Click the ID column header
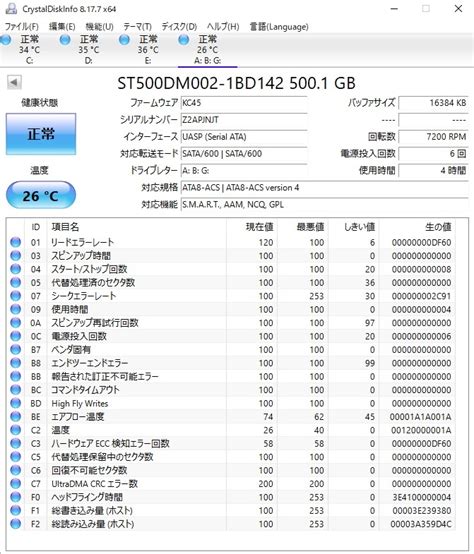 (36, 227)
